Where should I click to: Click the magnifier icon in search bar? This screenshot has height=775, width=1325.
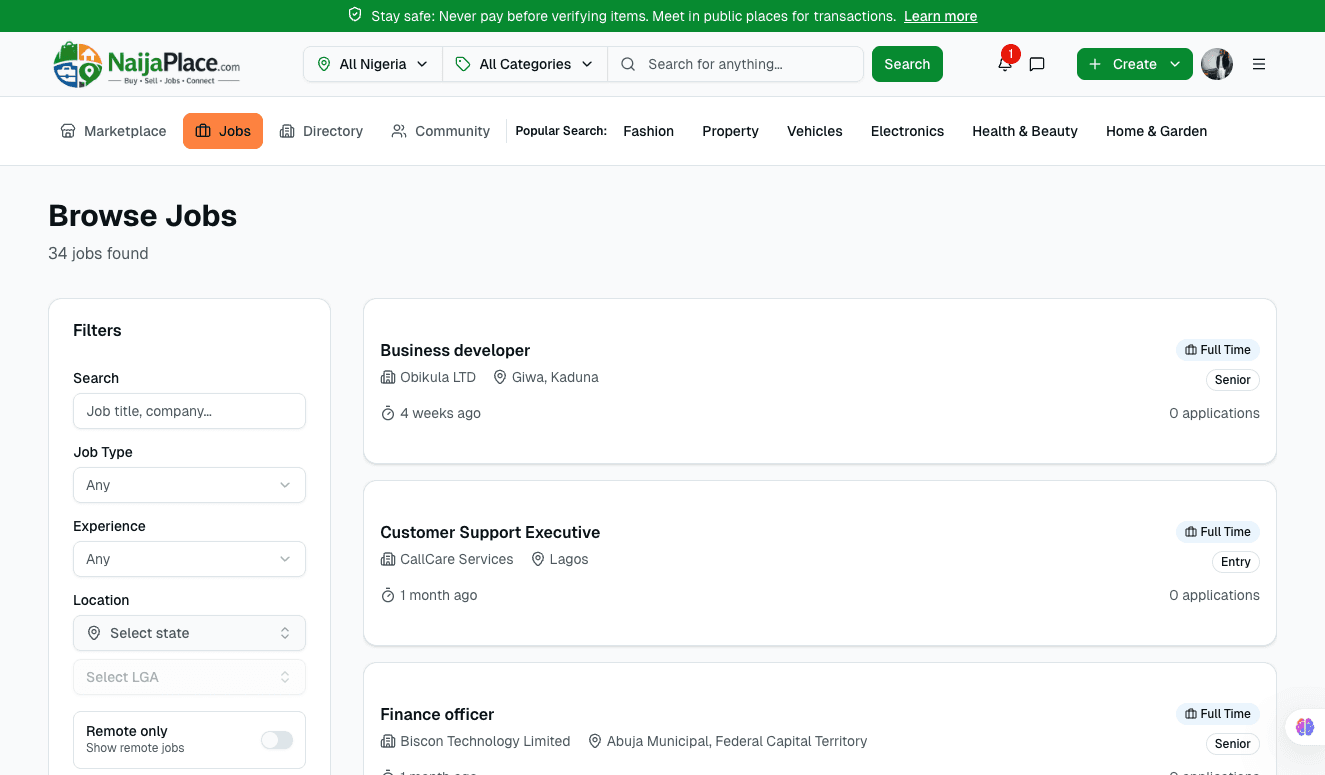tap(628, 64)
